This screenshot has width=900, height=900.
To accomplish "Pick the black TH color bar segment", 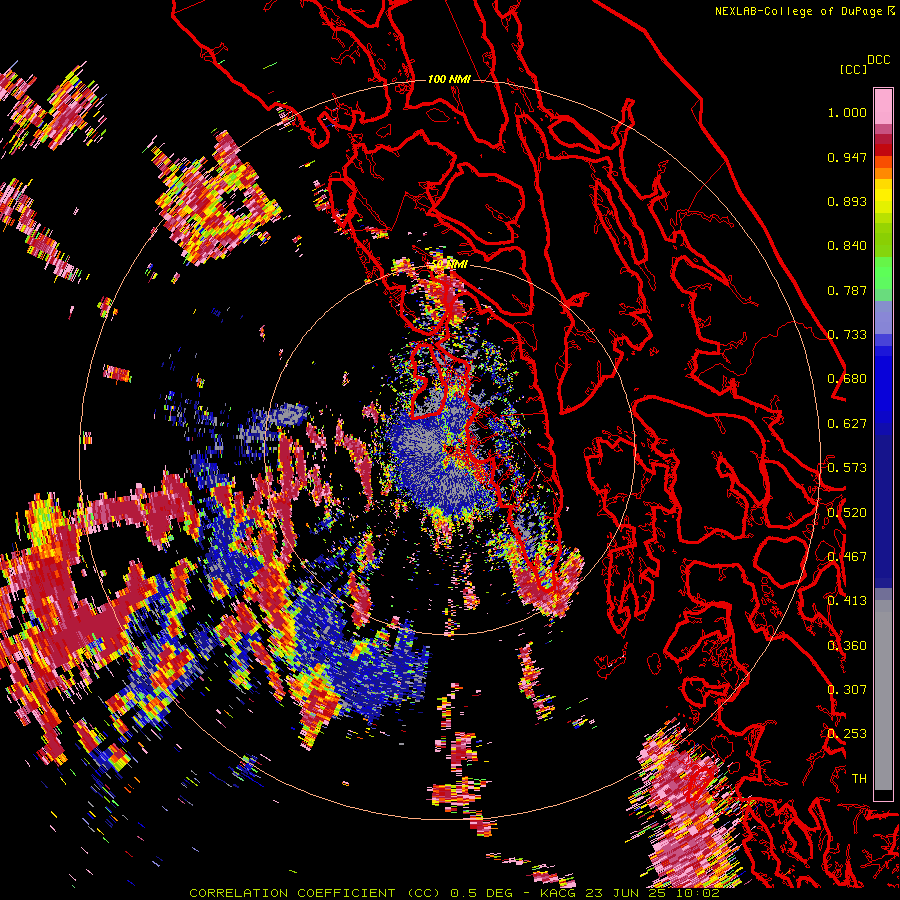I will click(883, 795).
